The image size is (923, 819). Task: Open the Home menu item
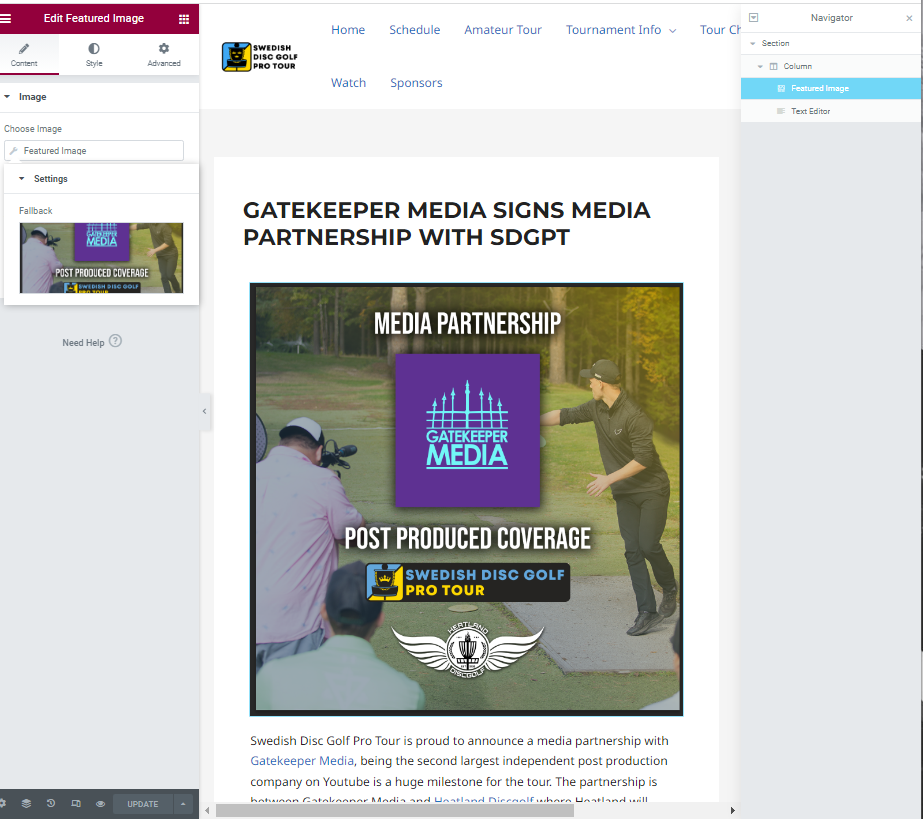[348, 29]
